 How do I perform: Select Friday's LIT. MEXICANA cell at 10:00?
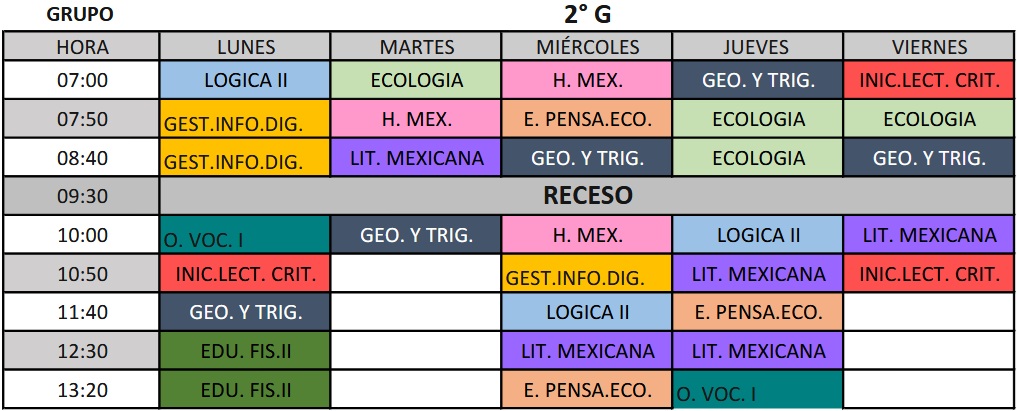click(929, 235)
